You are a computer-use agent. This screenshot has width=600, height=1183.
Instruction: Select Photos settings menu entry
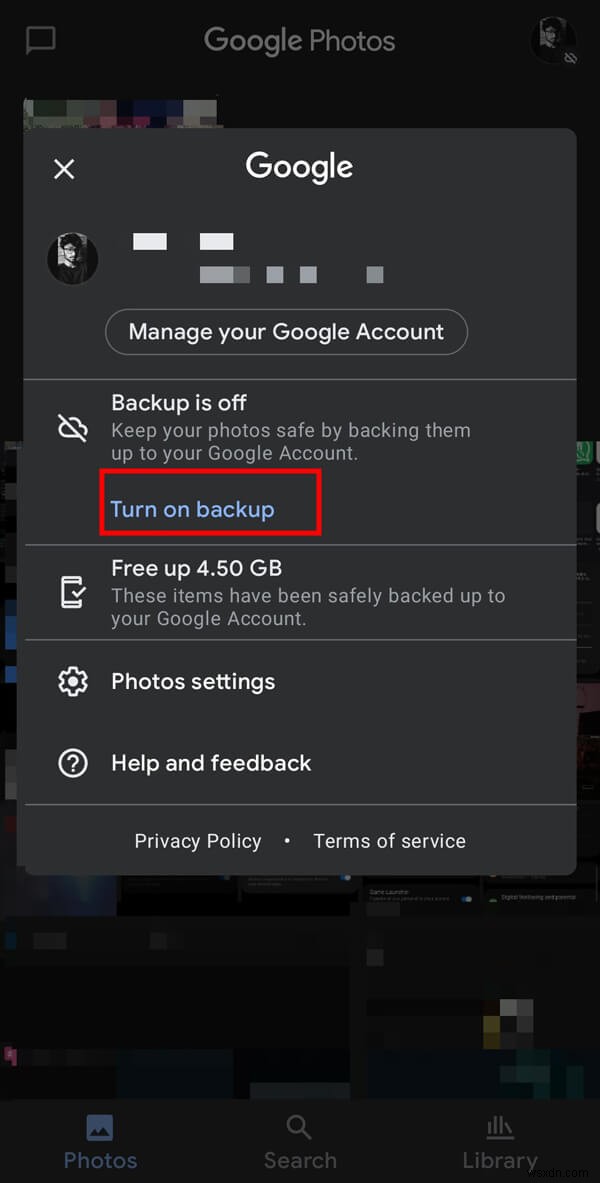click(x=192, y=681)
